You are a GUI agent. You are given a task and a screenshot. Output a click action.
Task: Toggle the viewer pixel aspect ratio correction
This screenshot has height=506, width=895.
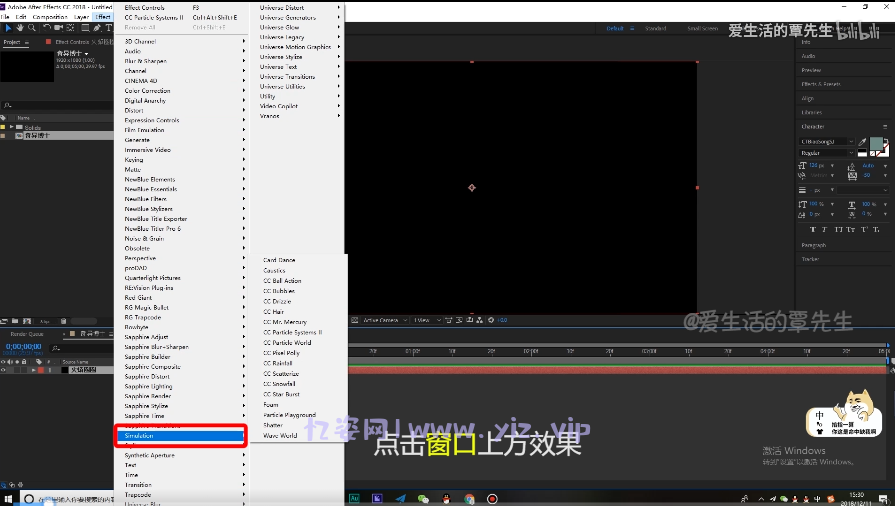[449, 320]
